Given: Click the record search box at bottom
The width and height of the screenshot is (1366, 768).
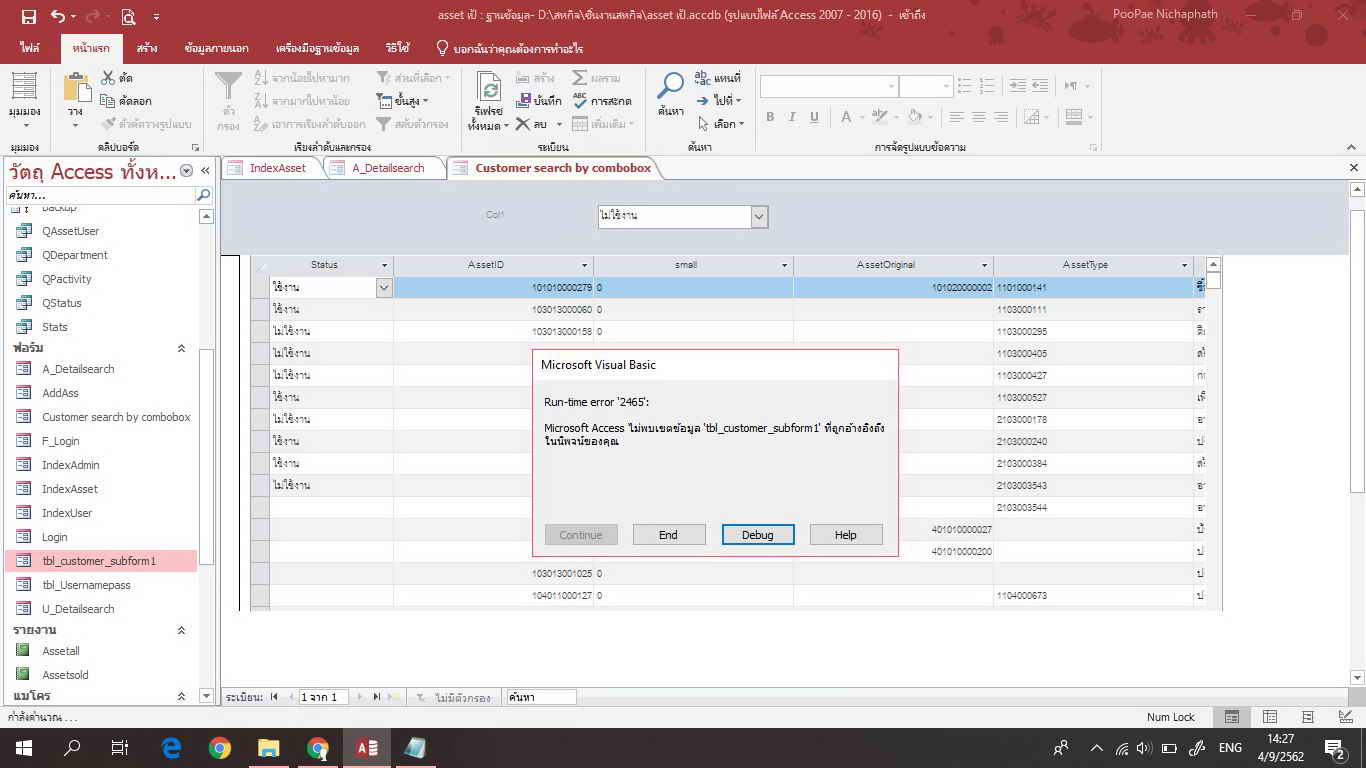Looking at the screenshot, I should click(541, 697).
